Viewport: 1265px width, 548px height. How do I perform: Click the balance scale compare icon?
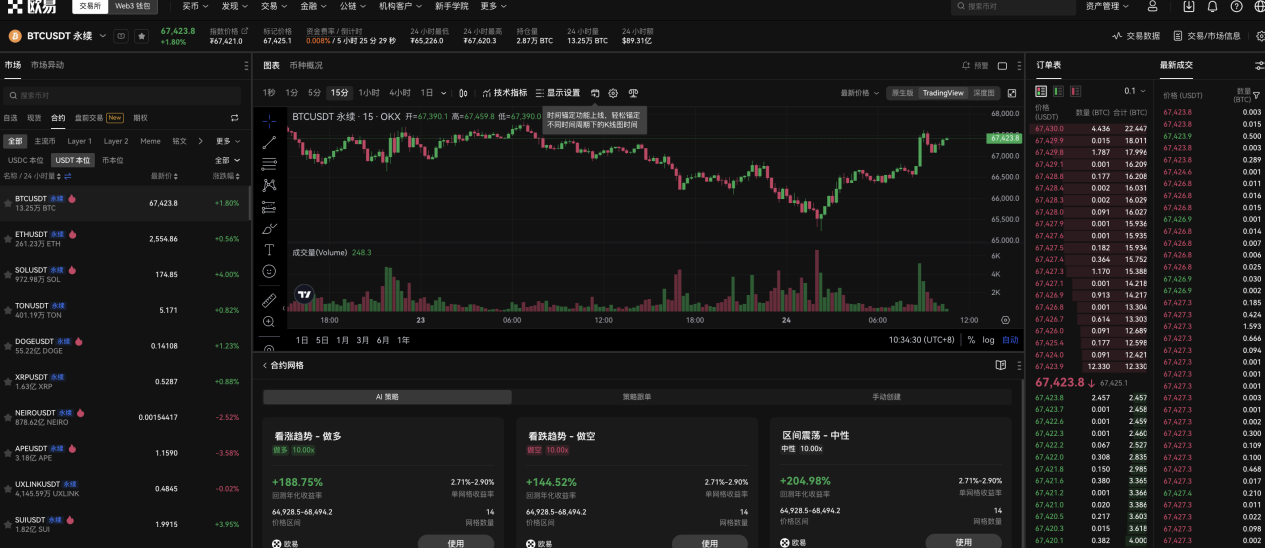coord(633,93)
